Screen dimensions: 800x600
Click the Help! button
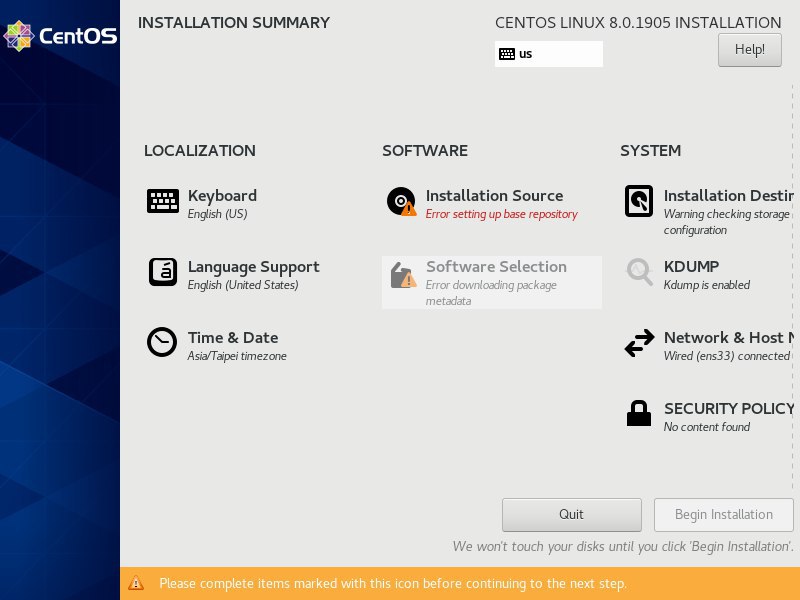point(749,49)
